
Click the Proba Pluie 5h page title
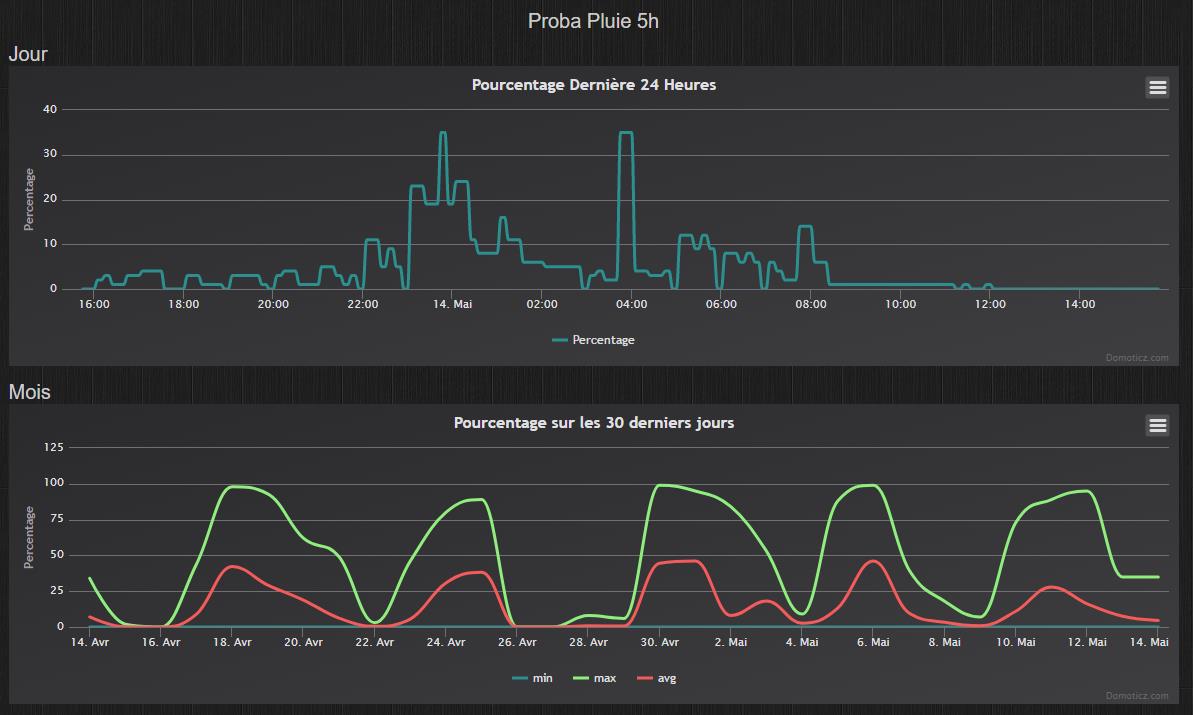point(593,21)
